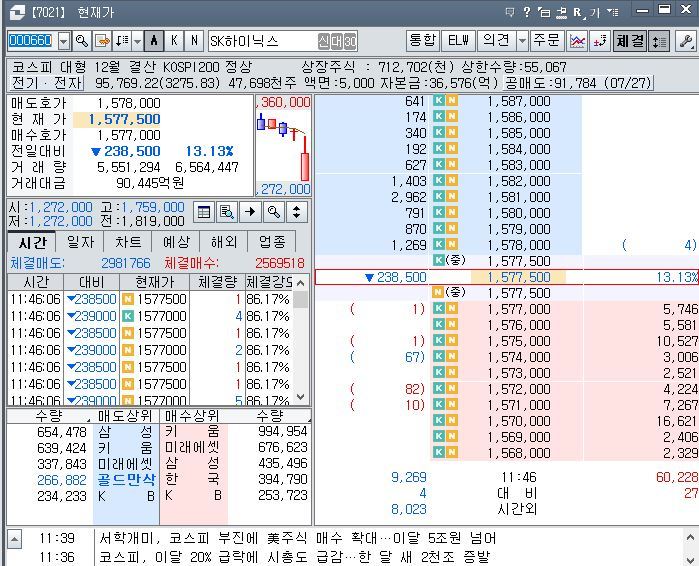Click the news headline at 11:36
Viewport: 699px width, 566px height.
(x=294, y=557)
